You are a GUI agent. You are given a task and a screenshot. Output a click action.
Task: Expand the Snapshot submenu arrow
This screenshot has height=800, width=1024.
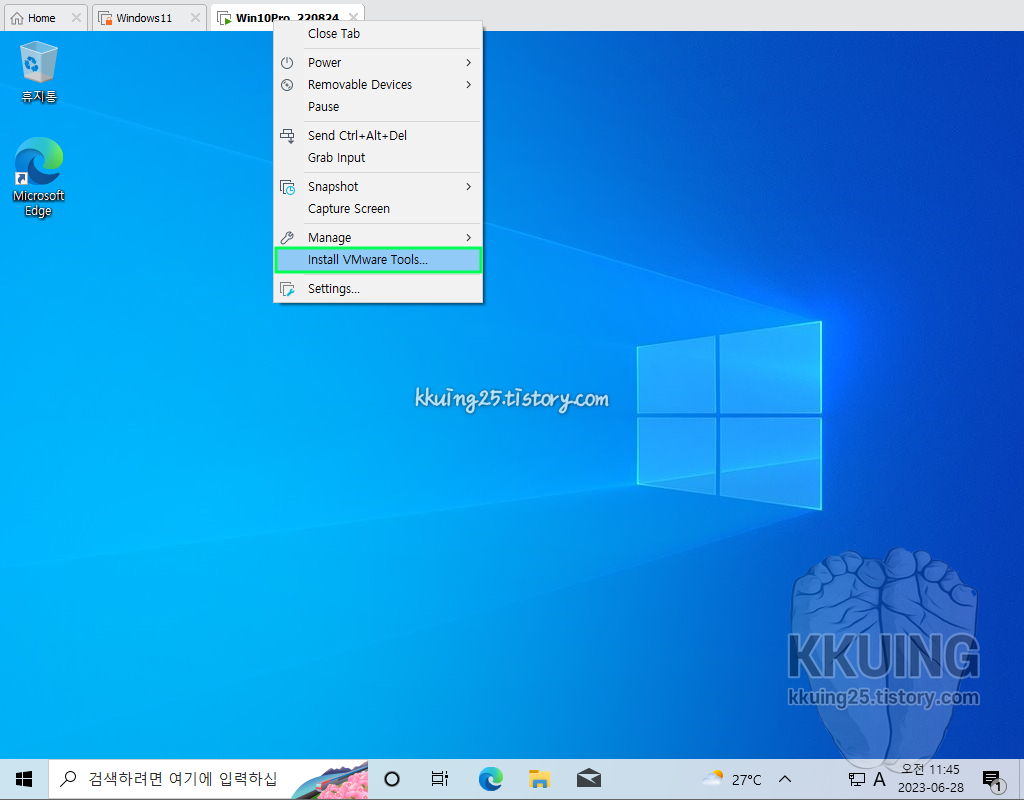[469, 187]
